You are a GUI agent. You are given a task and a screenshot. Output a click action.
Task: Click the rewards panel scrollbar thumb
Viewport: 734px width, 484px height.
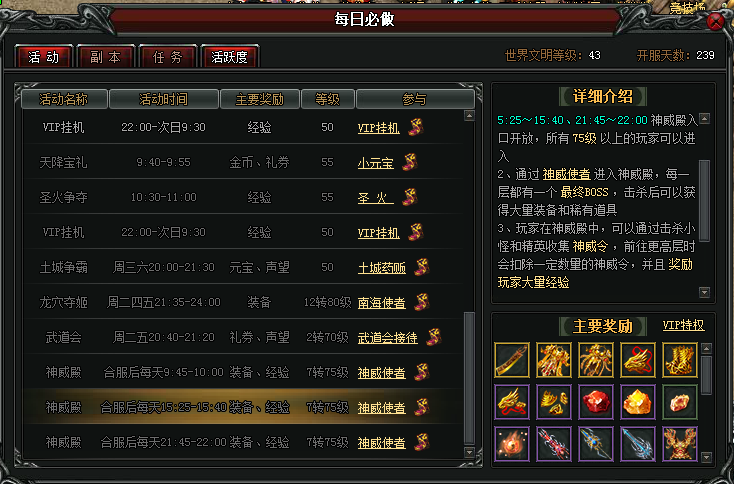(x=706, y=375)
